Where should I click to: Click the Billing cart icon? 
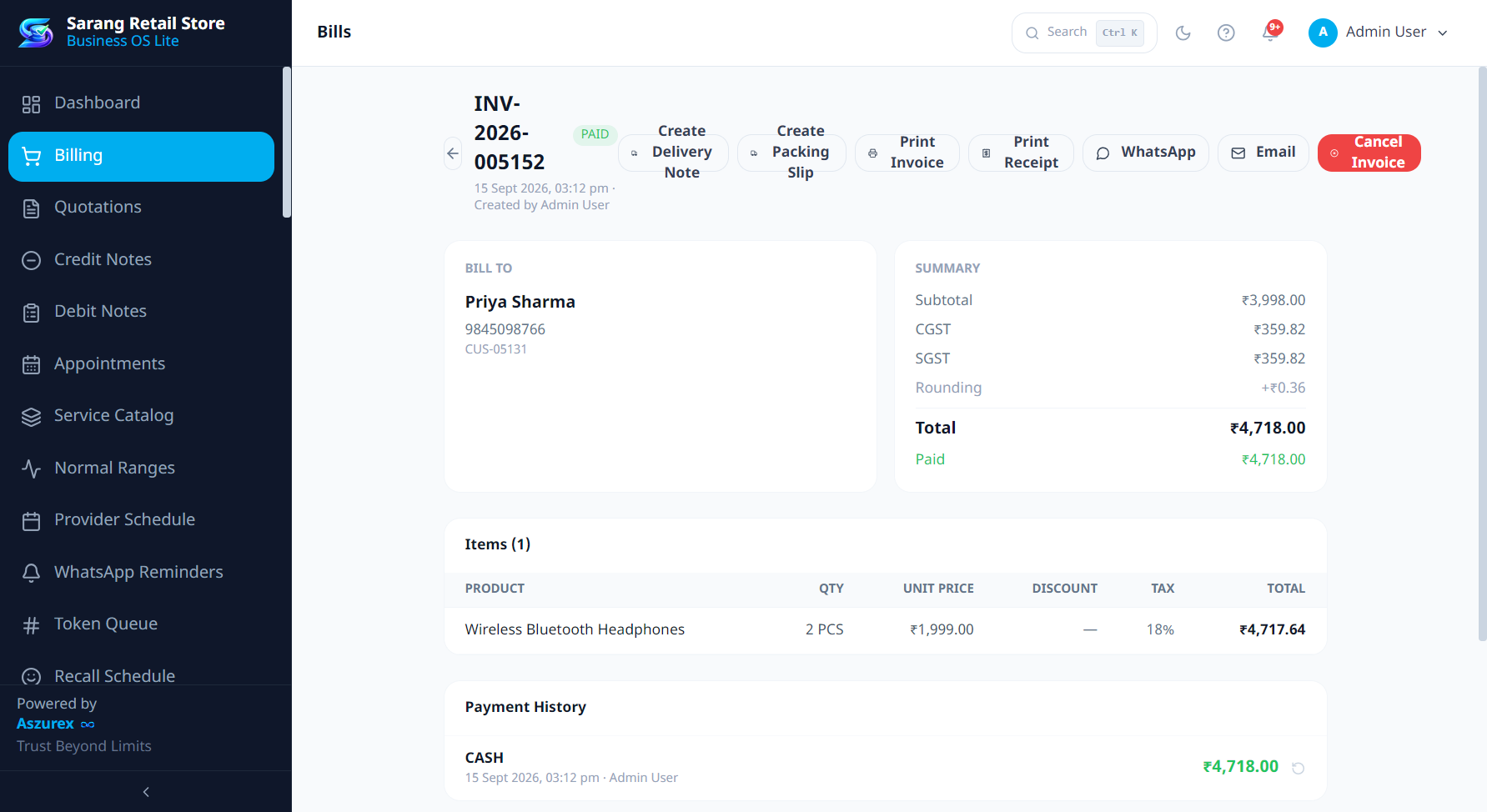pos(31,156)
